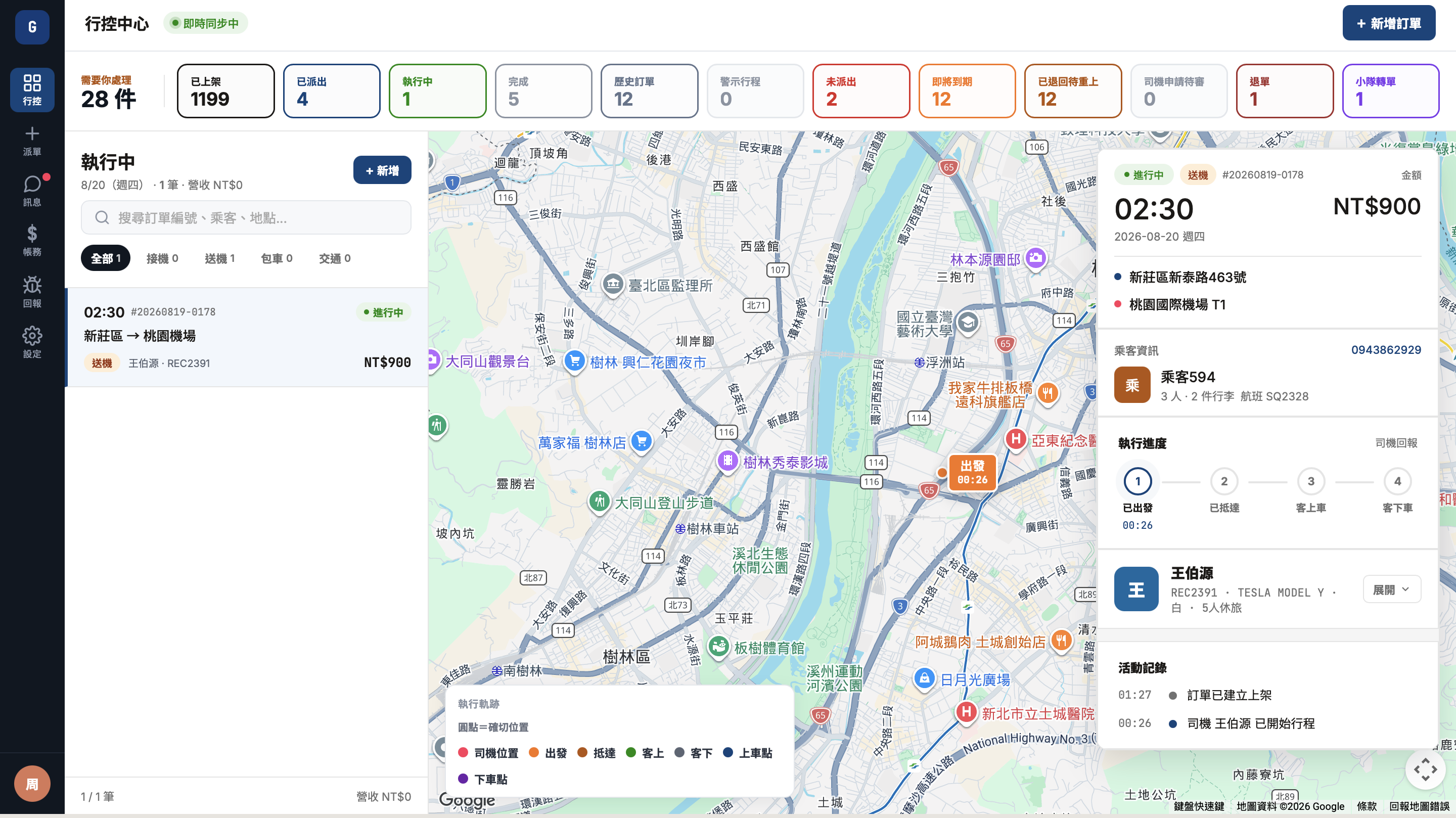Open the 執行中 1 status card
Screen dimensions: 1456x818
pyautogui.click(x=437, y=91)
